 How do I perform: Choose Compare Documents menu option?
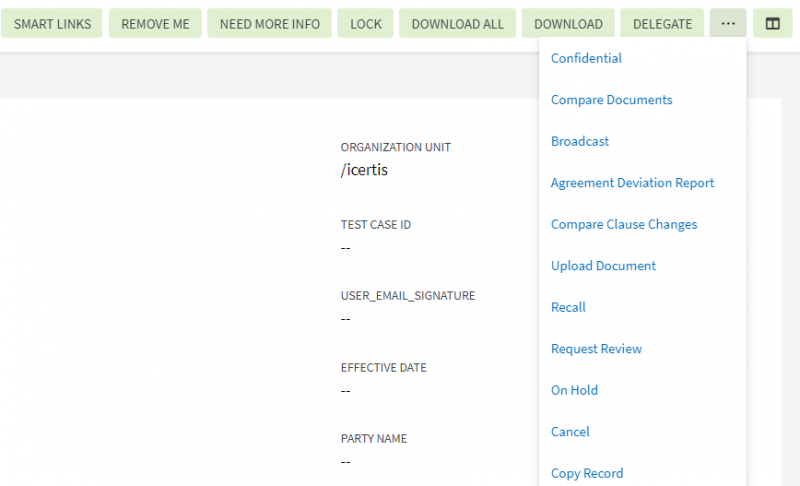(611, 100)
